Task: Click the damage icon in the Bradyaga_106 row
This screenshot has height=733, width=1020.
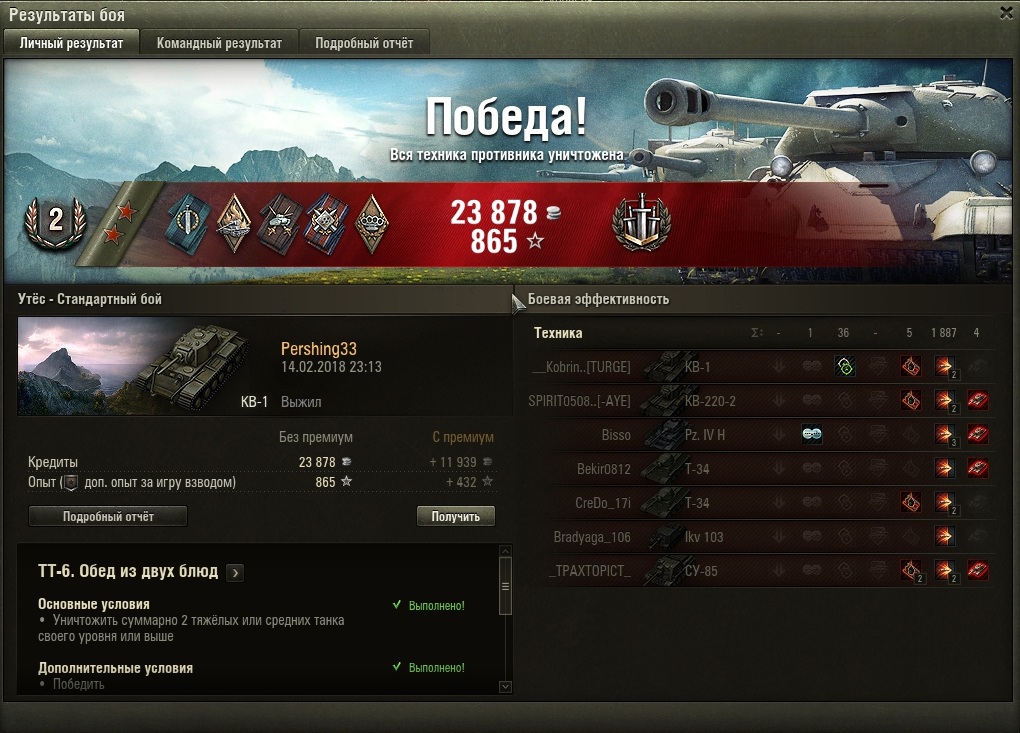Action: 944,537
